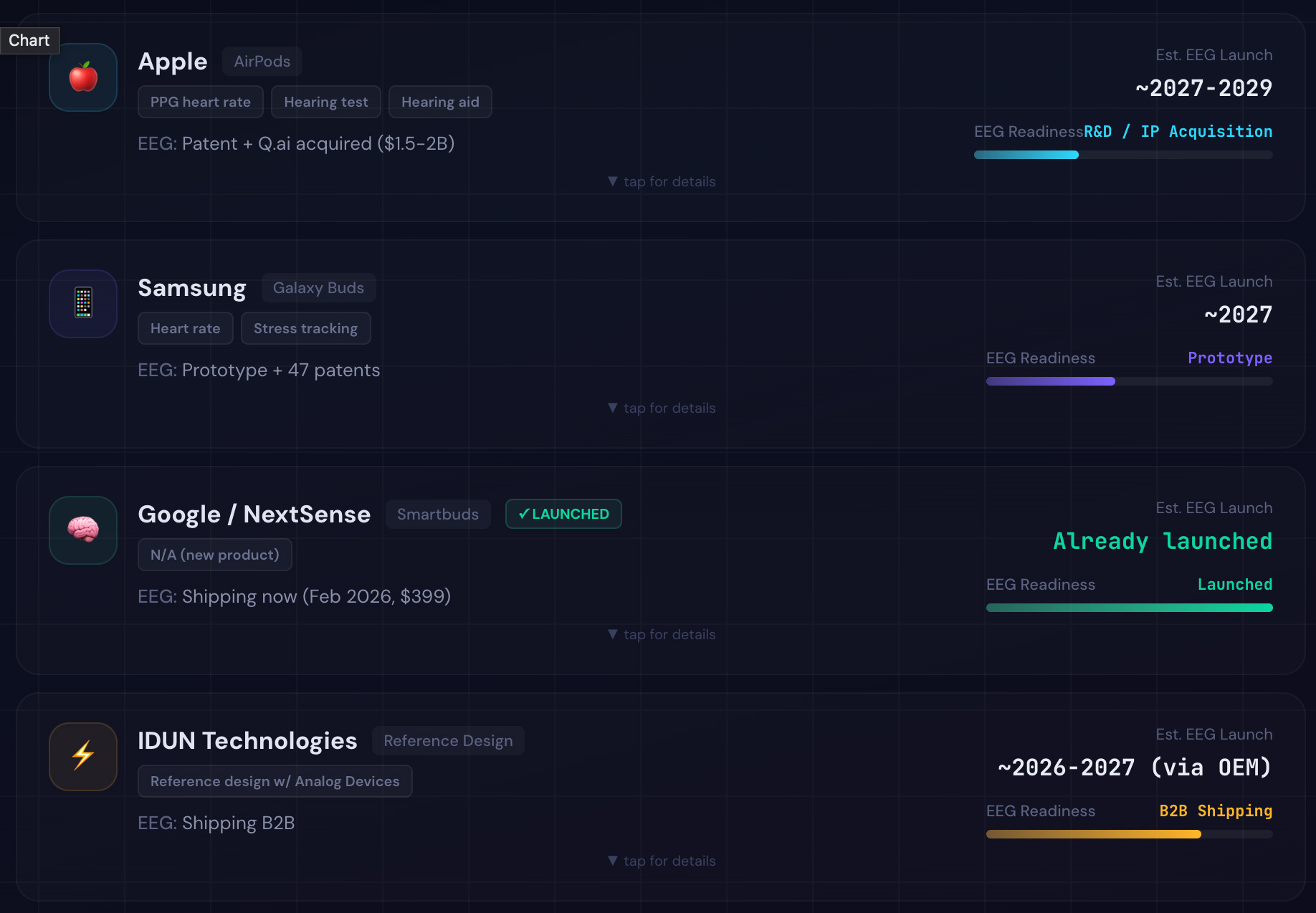Viewport: 1316px width, 913px height.
Task: Select the AirPods product tag
Action: 262,62
